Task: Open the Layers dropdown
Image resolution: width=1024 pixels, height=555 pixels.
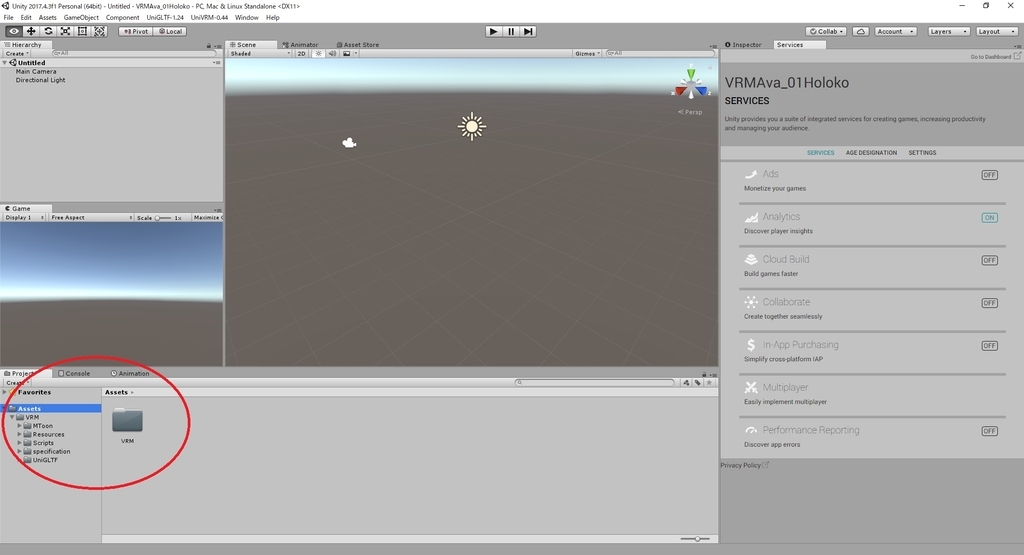Action: [x=948, y=31]
